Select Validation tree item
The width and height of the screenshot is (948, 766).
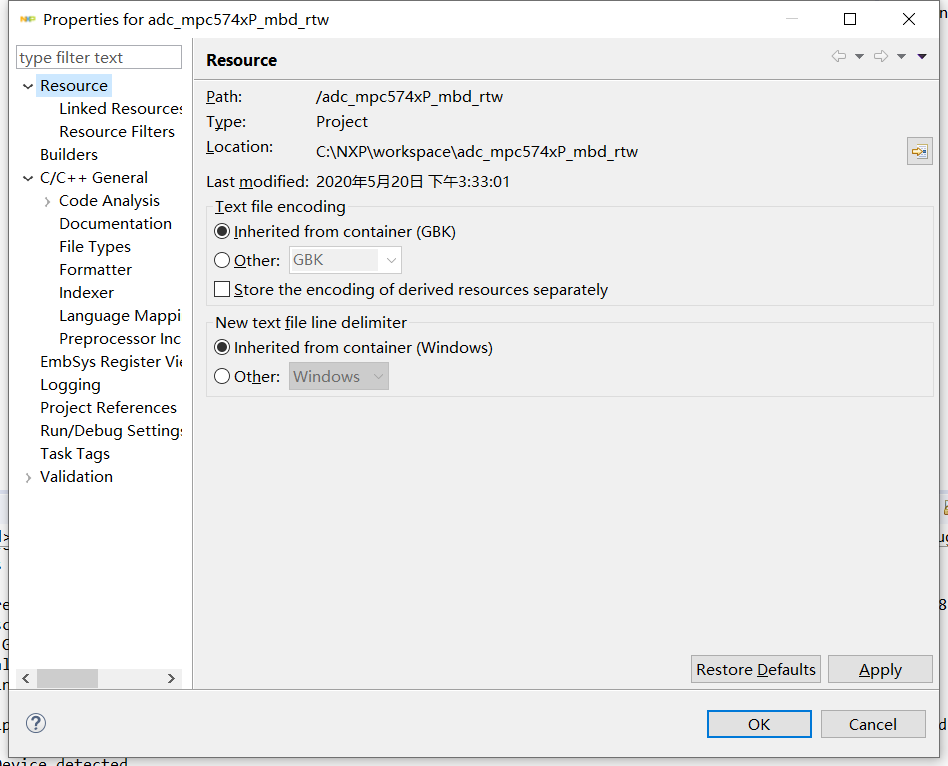point(76,476)
